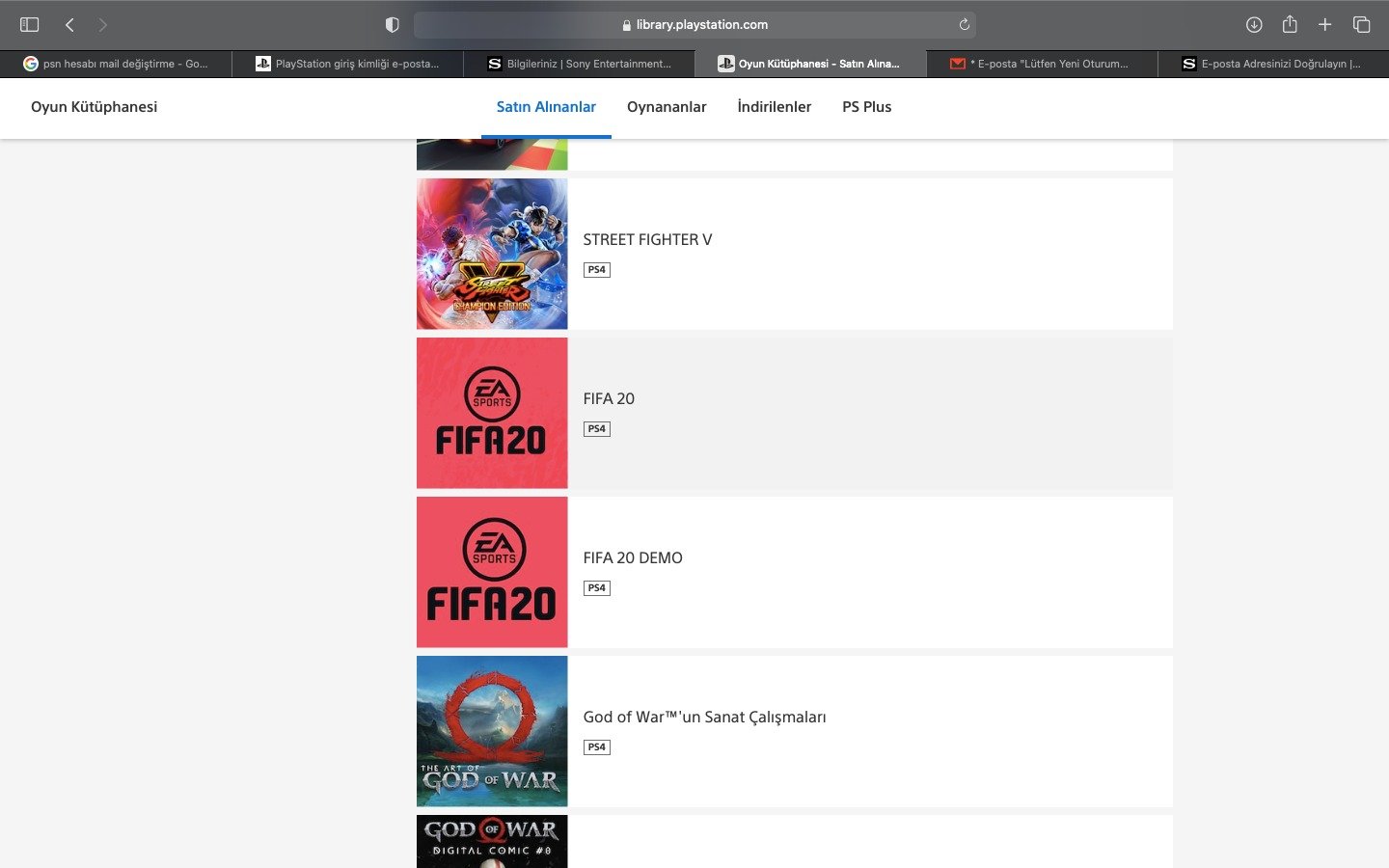
Task: Open the STREET FIGHTER V title
Action: pos(647,239)
